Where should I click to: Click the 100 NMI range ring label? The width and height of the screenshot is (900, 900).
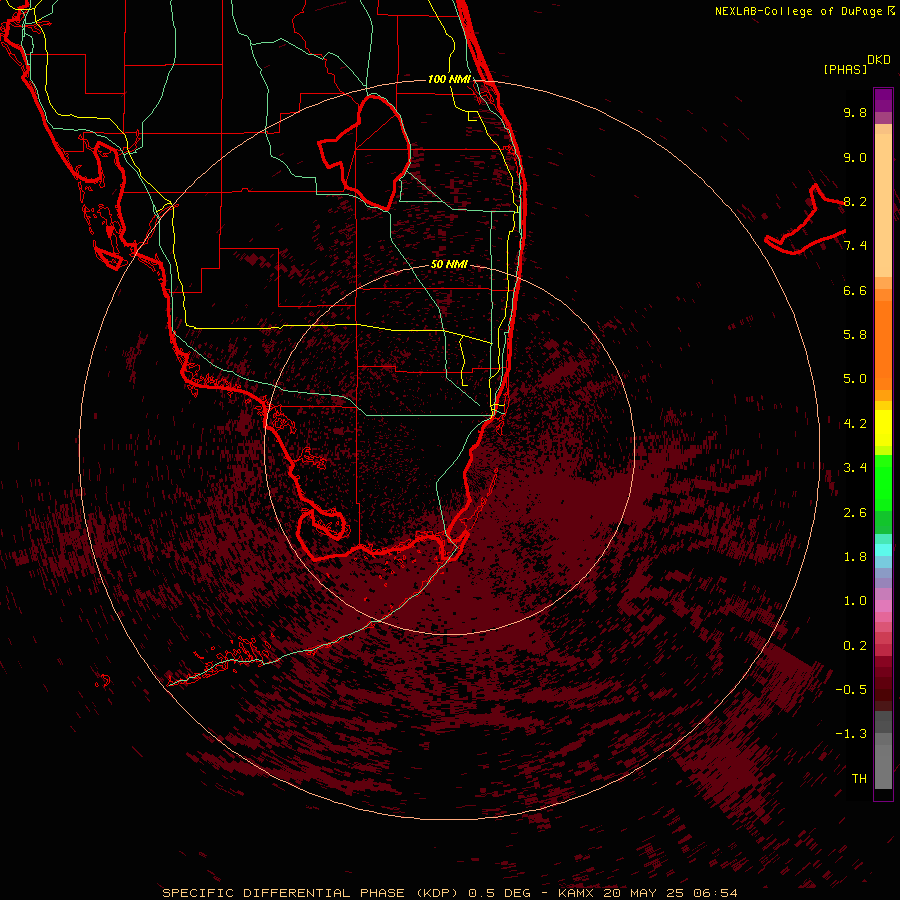coord(449,79)
